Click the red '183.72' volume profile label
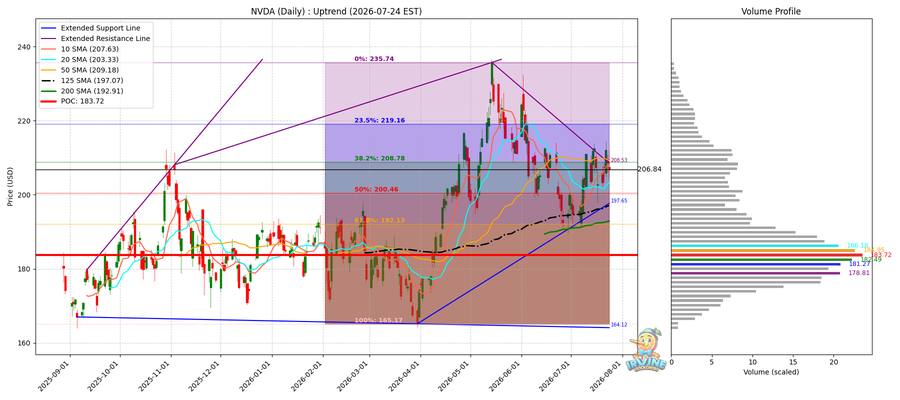Image resolution: width=900 pixels, height=400 pixels. 882,255
